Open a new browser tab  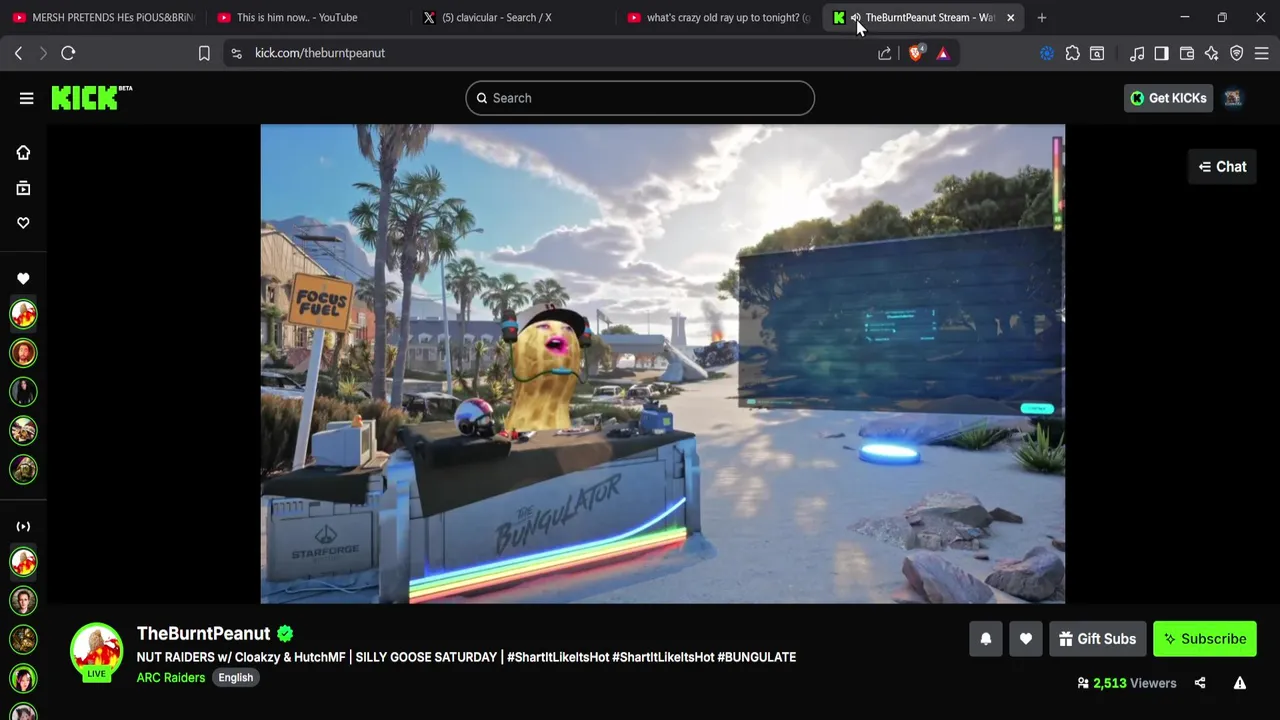[1042, 17]
